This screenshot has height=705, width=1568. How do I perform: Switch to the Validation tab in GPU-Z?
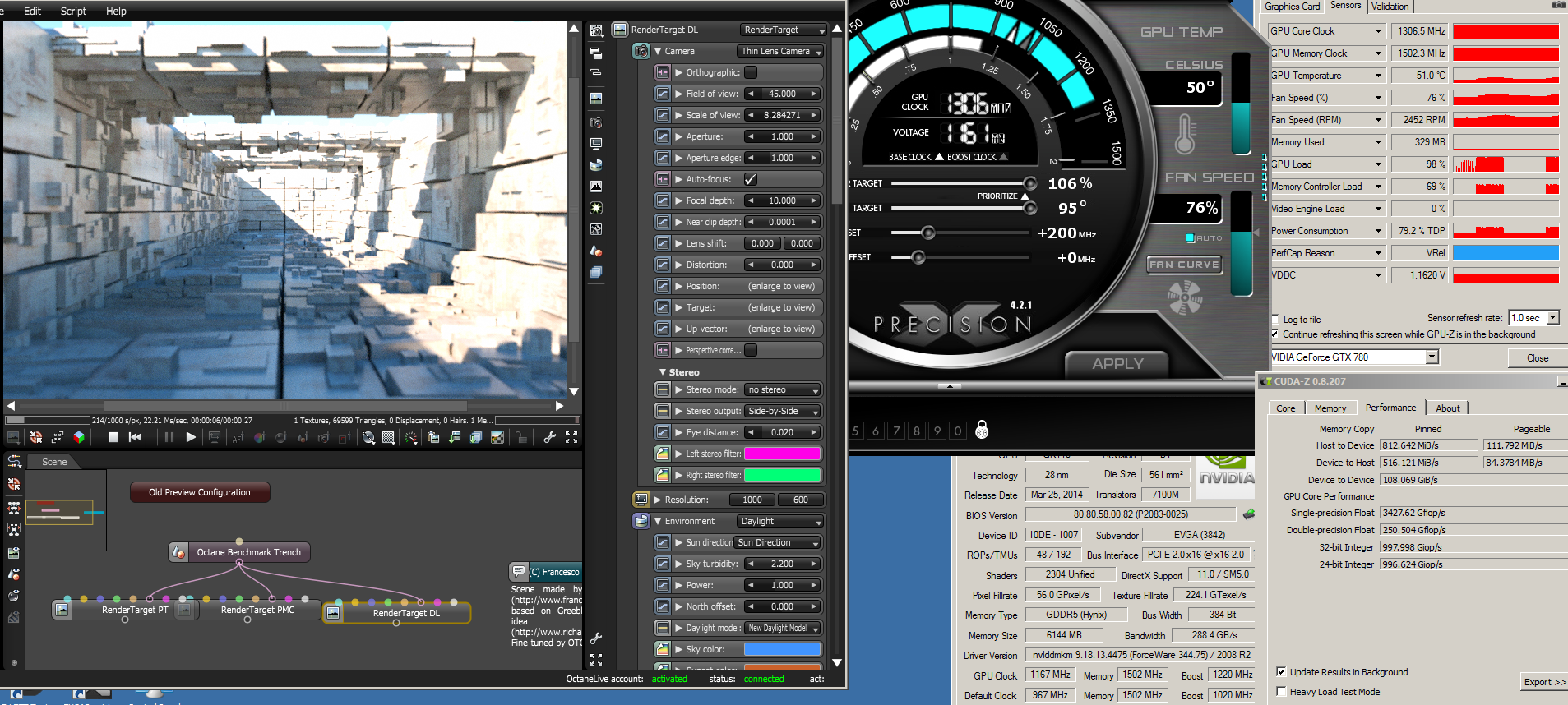tap(1390, 7)
